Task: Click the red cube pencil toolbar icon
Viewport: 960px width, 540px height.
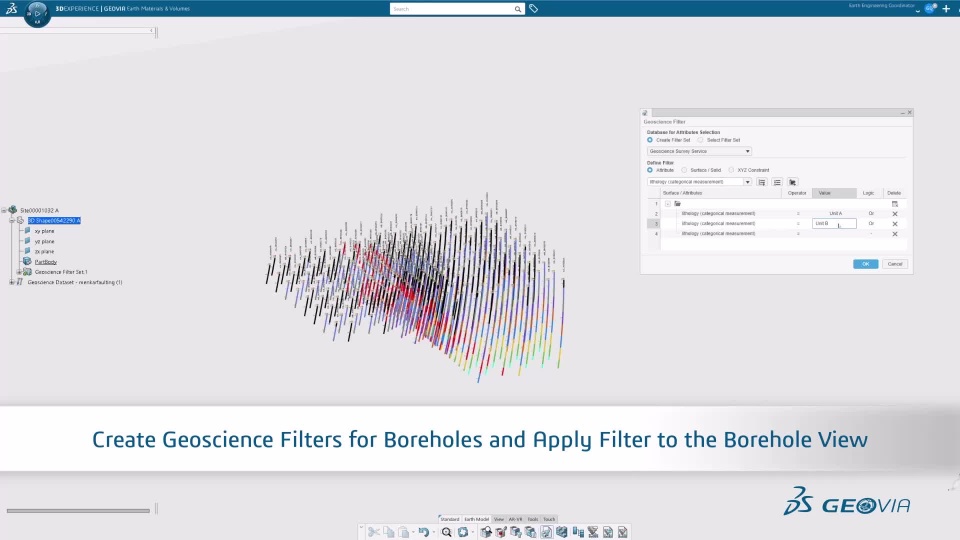Action: (x=501, y=532)
